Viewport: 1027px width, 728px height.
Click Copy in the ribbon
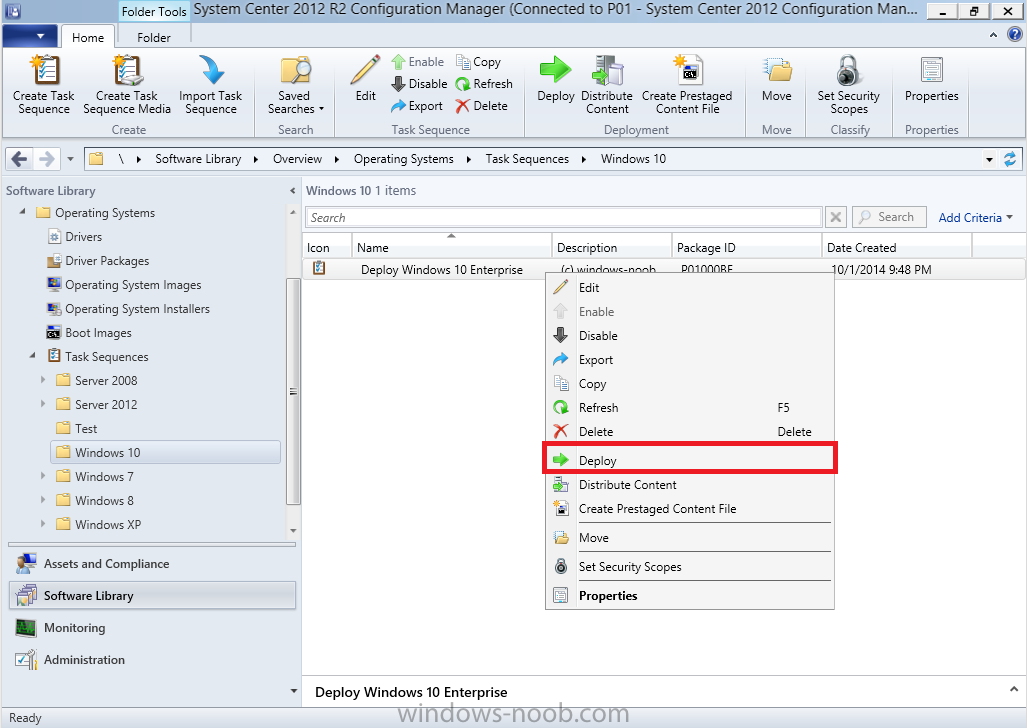coord(479,62)
